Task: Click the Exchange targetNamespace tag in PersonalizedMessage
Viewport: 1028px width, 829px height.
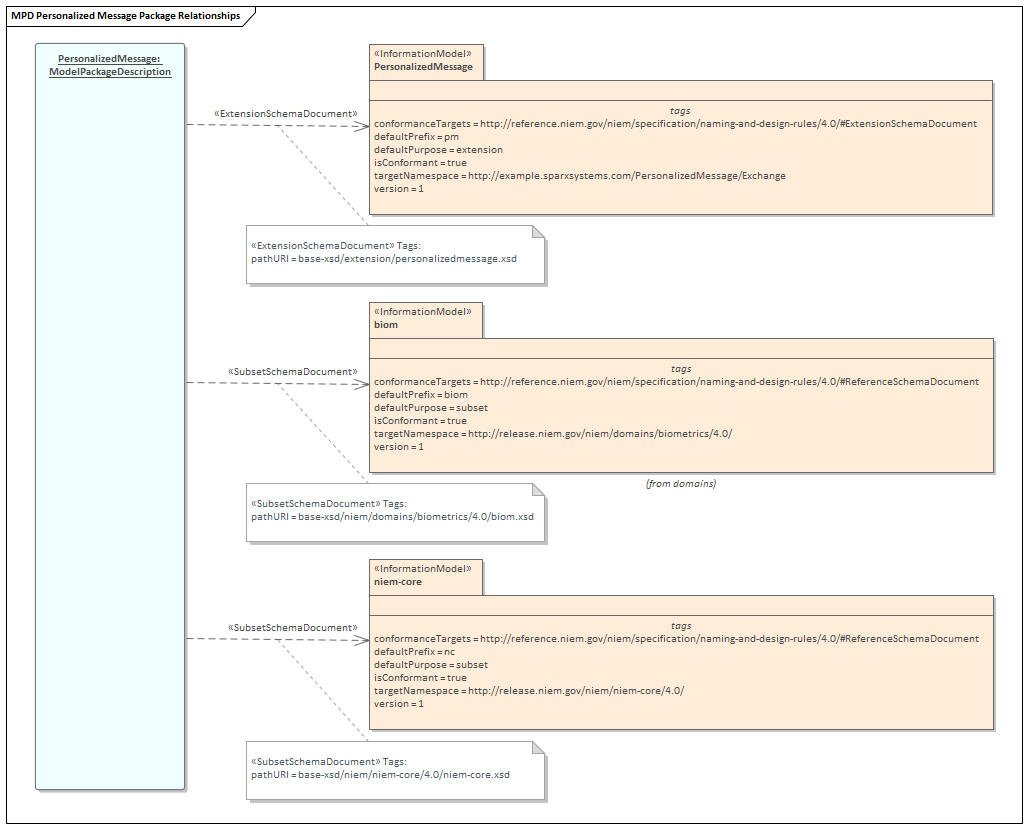Action: click(x=579, y=176)
